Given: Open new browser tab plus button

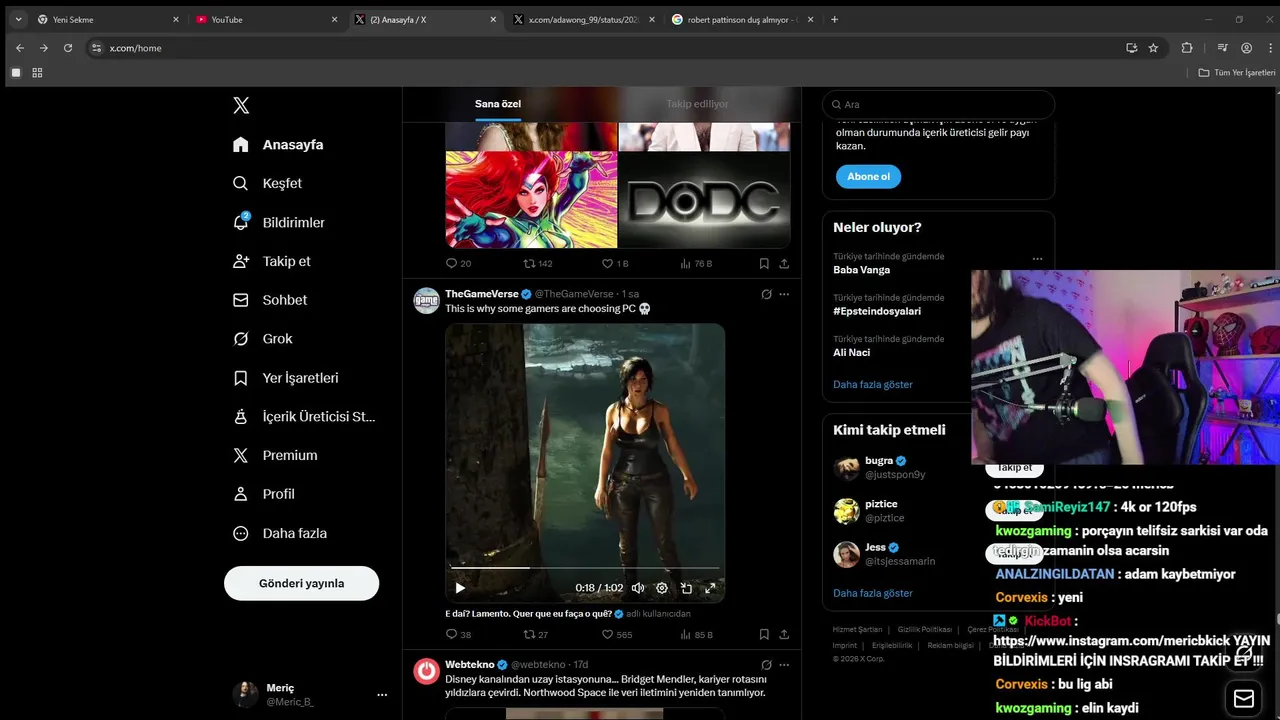Looking at the screenshot, I should pyautogui.click(x=835, y=19).
